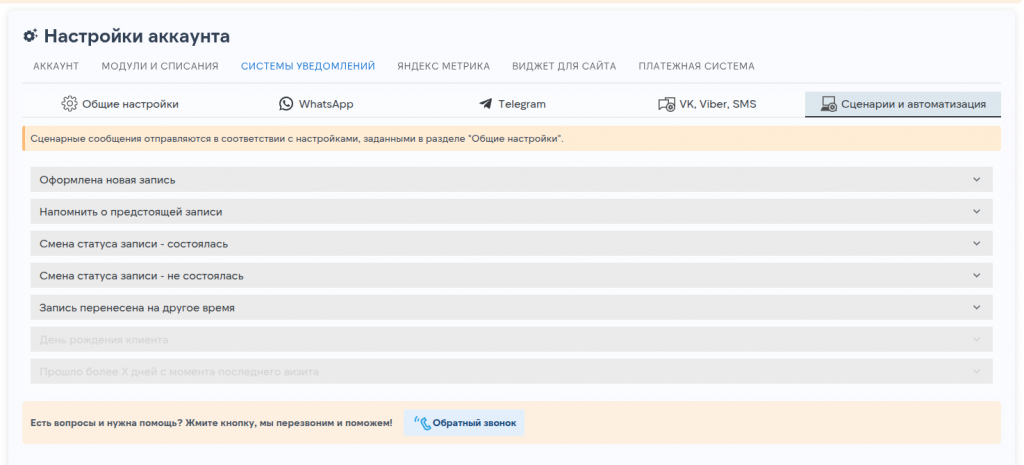Expand the День рождения клиента scenario

(976, 340)
